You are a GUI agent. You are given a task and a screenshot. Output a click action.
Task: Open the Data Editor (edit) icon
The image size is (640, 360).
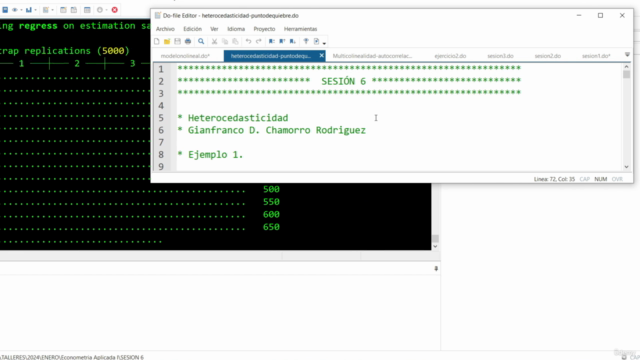pos(63,10)
